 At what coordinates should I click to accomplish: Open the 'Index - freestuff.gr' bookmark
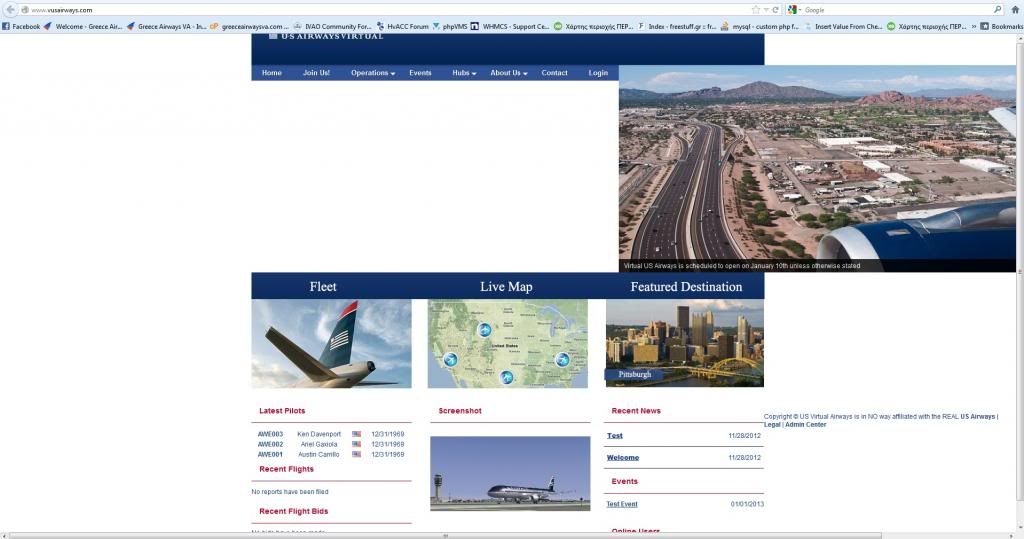[677, 27]
